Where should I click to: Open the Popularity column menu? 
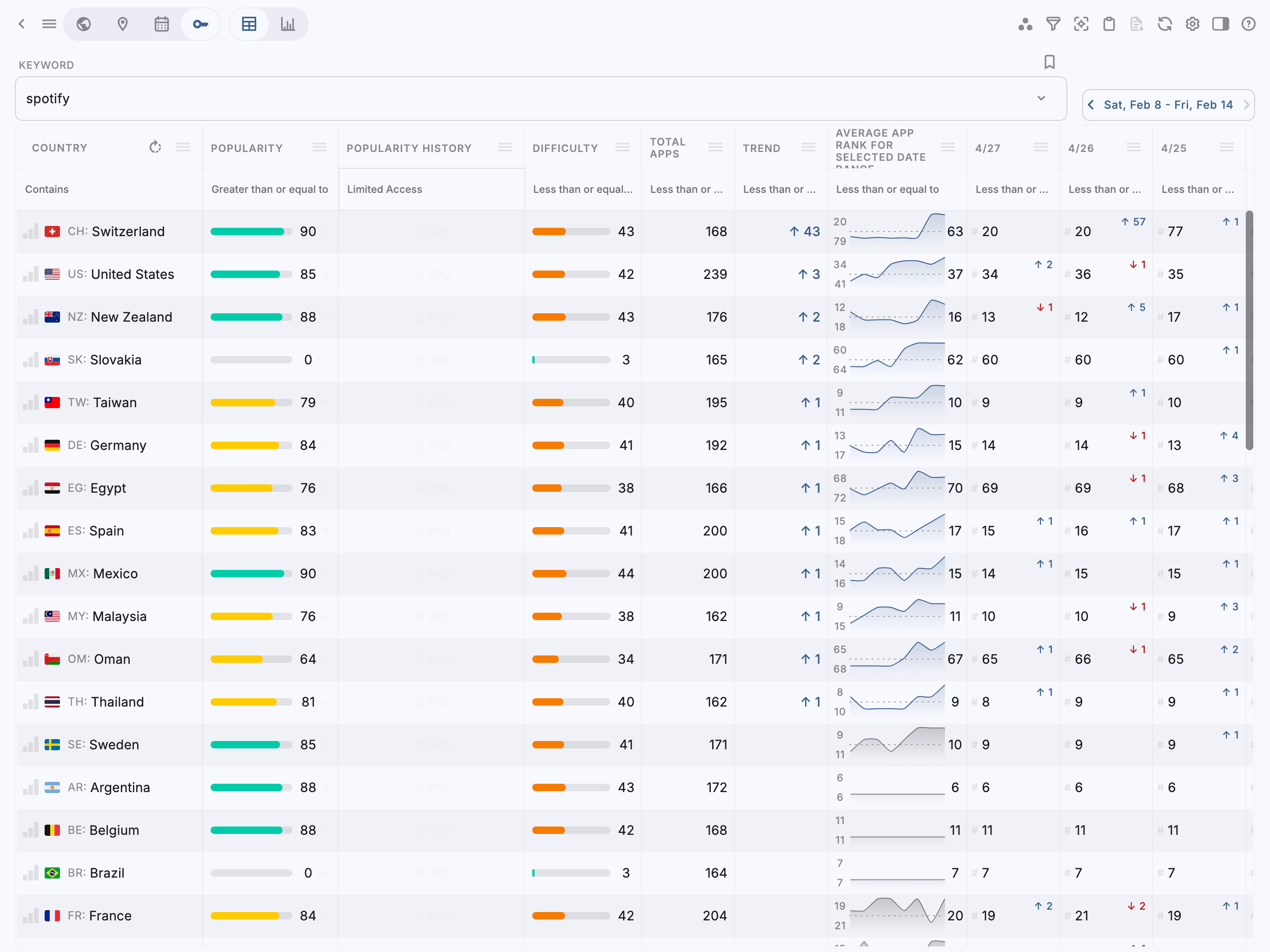pyautogui.click(x=319, y=147)
